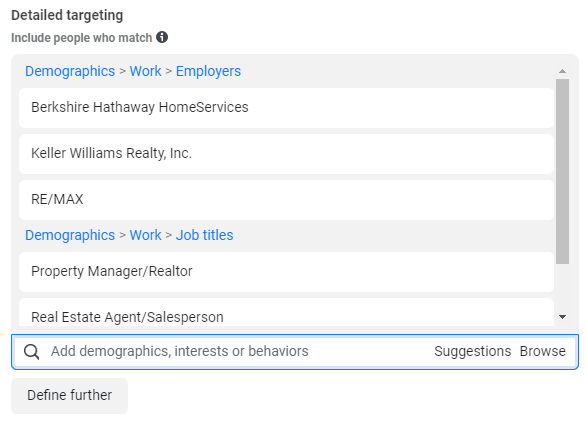Select Real Estate Agent/Salesperson job title
The width and height of the screenshot is (587, 427).
286,312
